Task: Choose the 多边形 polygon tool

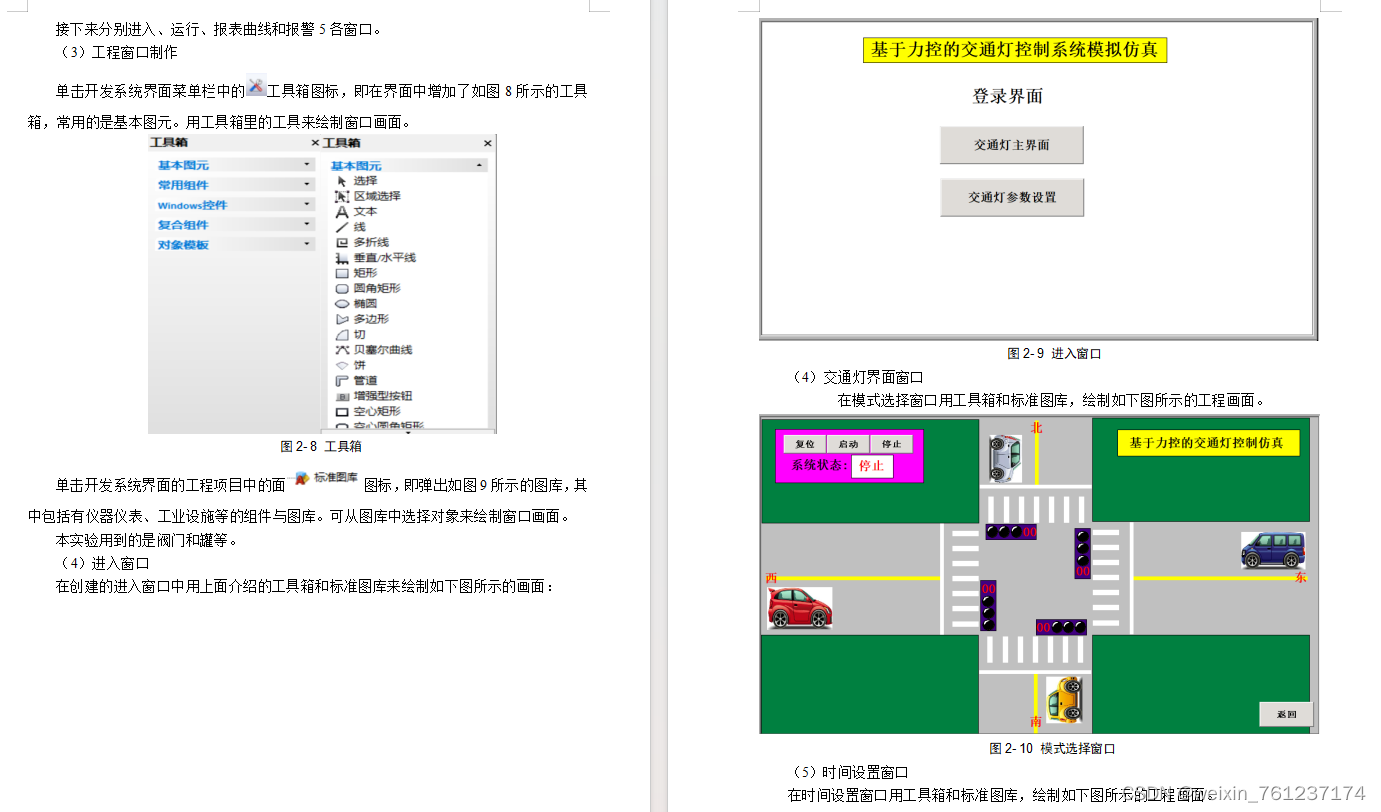Action: click(x=362, y=319)
